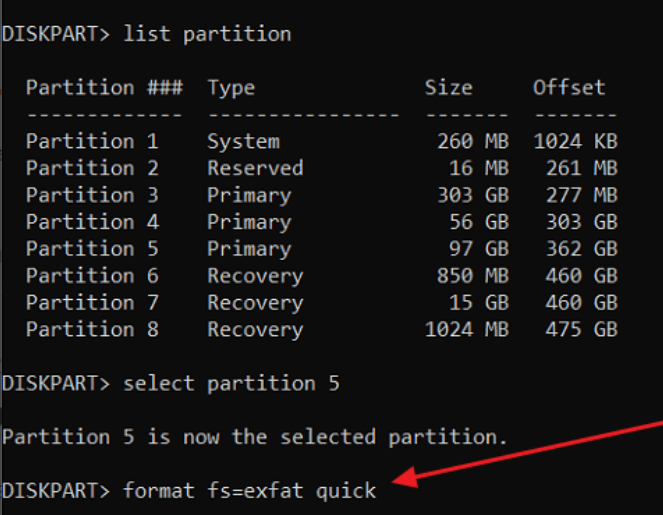Click the 1024 KB offset value
Viewport: 663px width, 515px height.
tap(575, 141)
